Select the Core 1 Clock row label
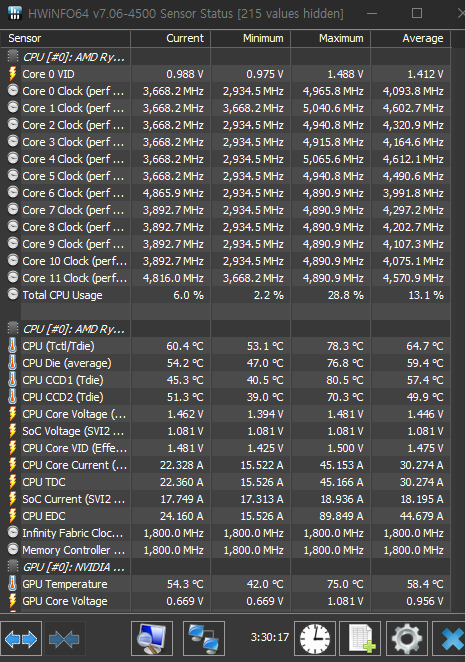Image resolution: width=465 pixels, height=662 pixels. [73, 108]
